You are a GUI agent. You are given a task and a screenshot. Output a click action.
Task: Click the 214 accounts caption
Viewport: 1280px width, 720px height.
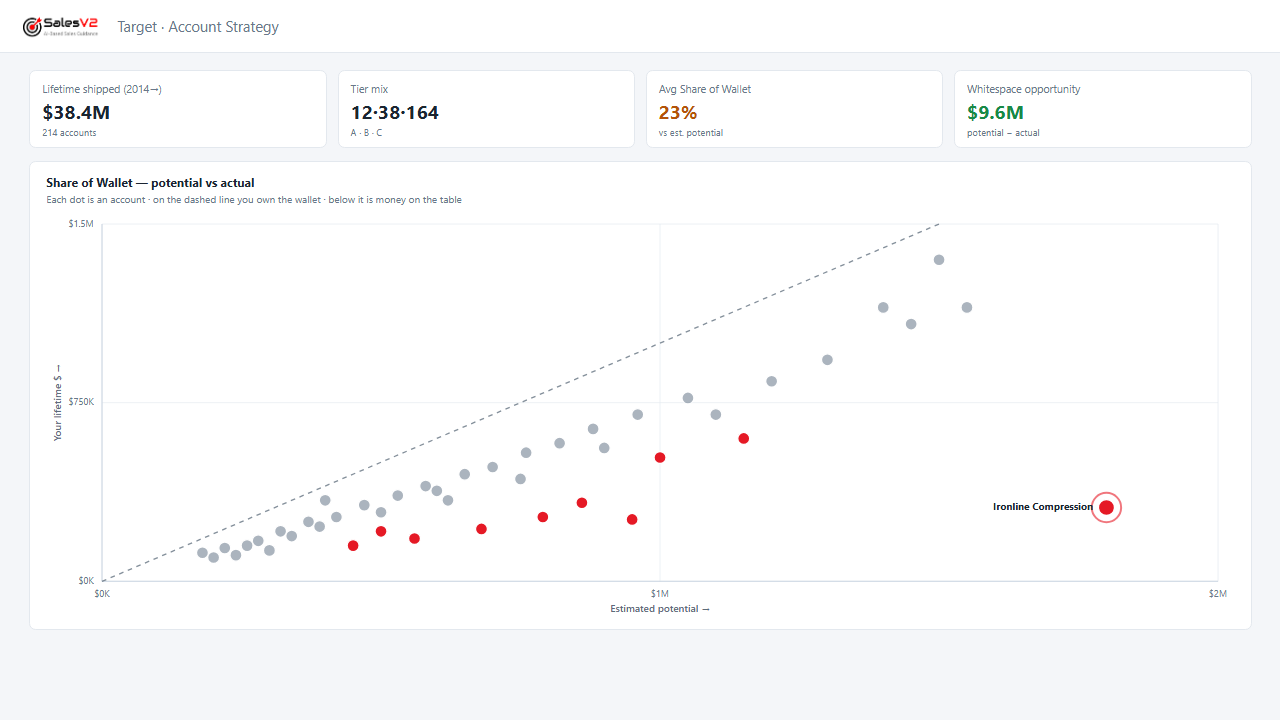pyautogui.click(x=69, y=133)
